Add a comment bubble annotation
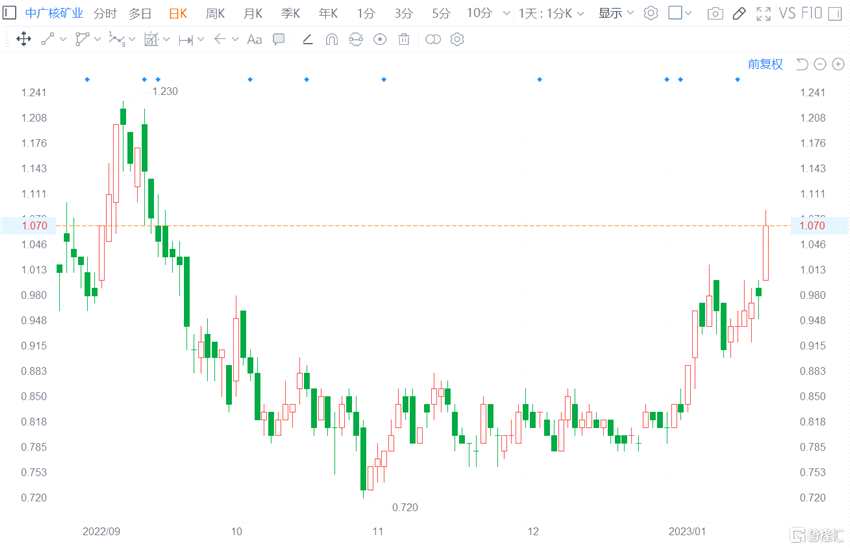Viewport: 850px width, 548px height. tap(279, 39)
